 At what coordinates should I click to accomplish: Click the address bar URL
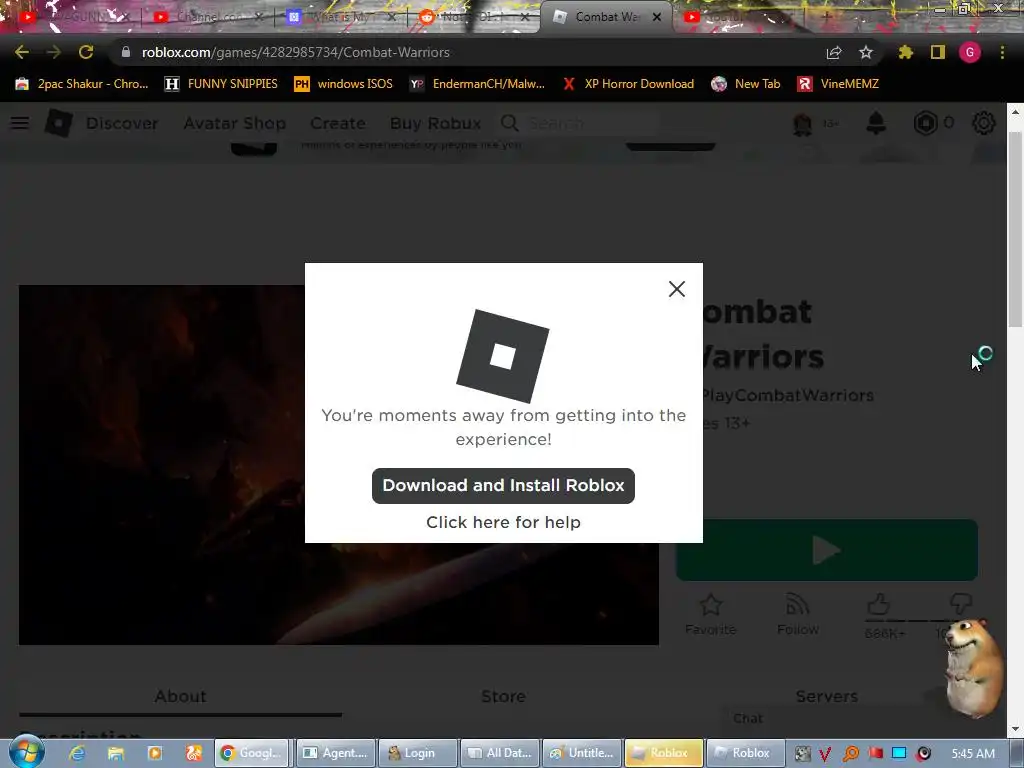(295, 52)
